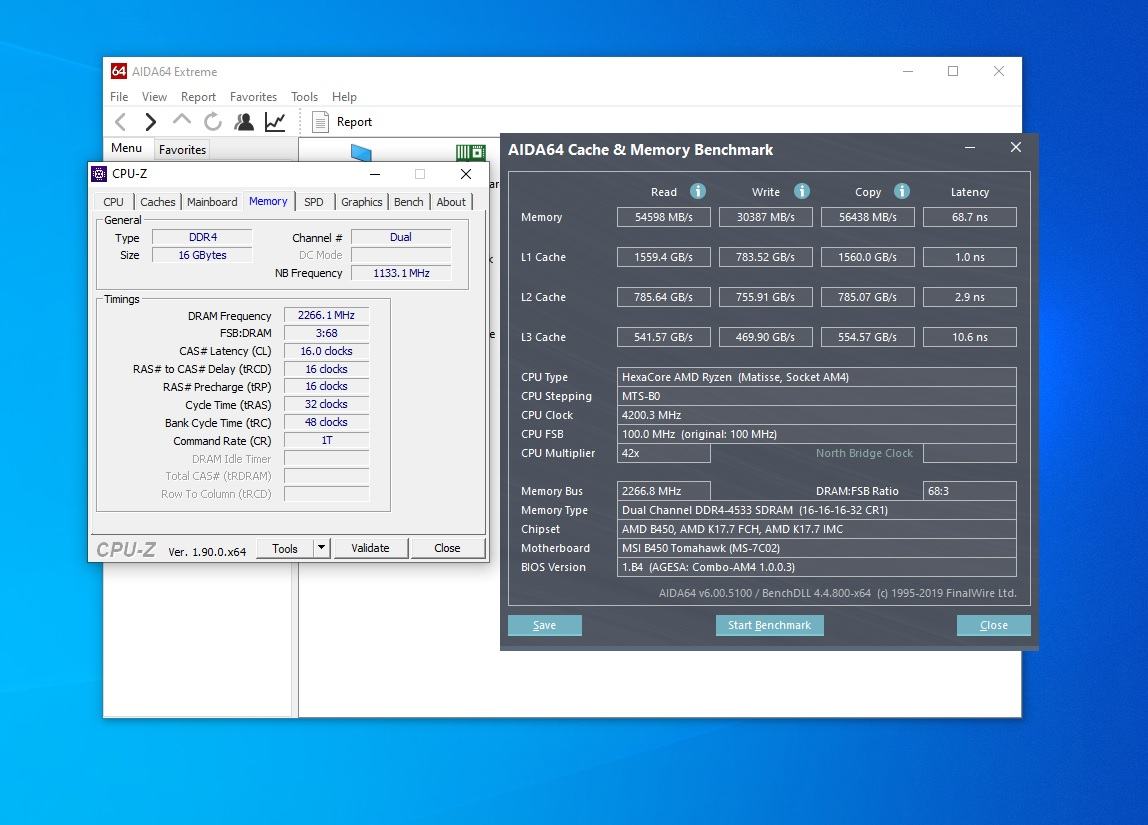Switch to the SPD tab in CPU-Z
Viewport: 1148px width, 825px height.
click(x=313, y=202)
